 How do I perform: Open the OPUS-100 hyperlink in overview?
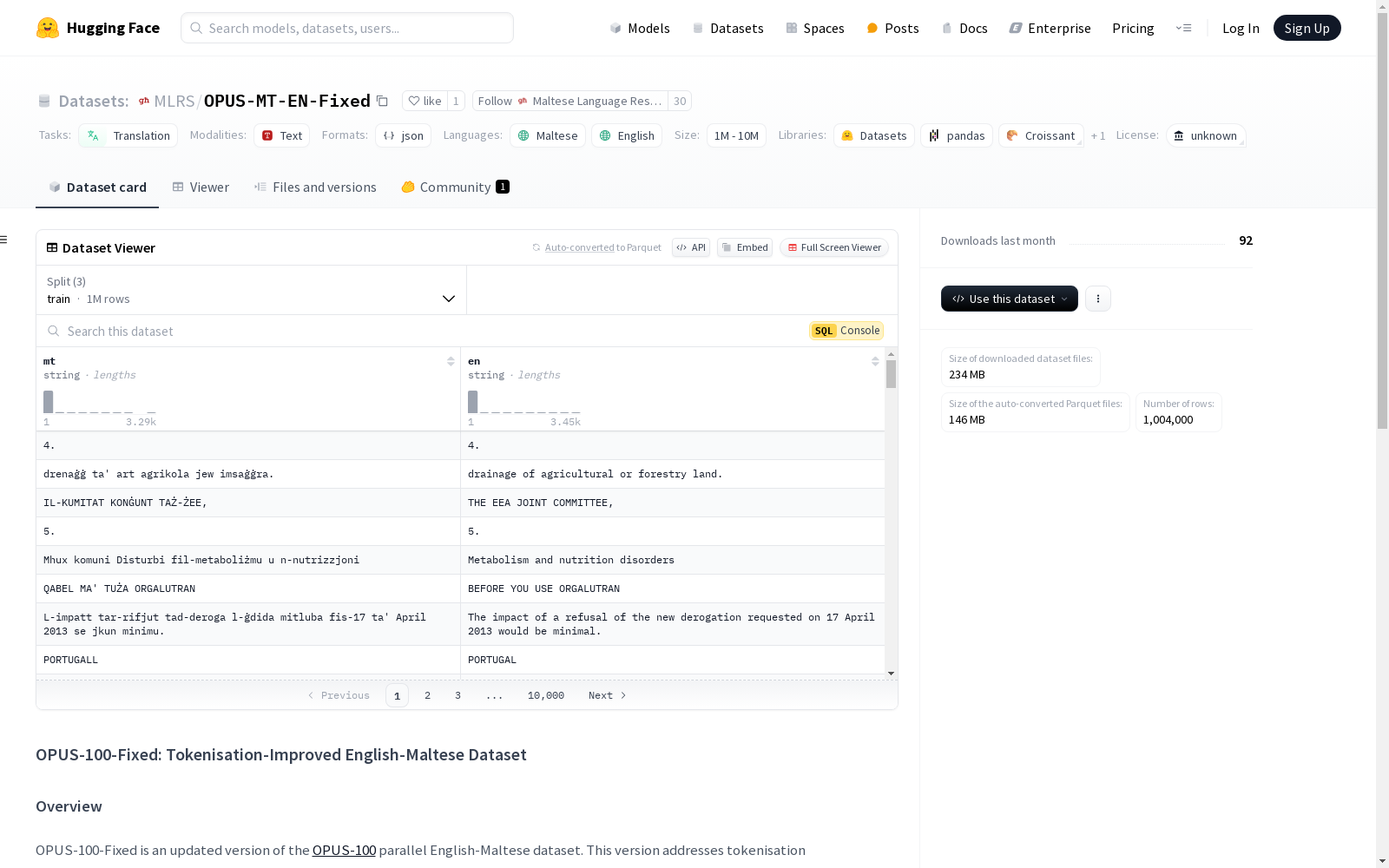pos(344,850)
